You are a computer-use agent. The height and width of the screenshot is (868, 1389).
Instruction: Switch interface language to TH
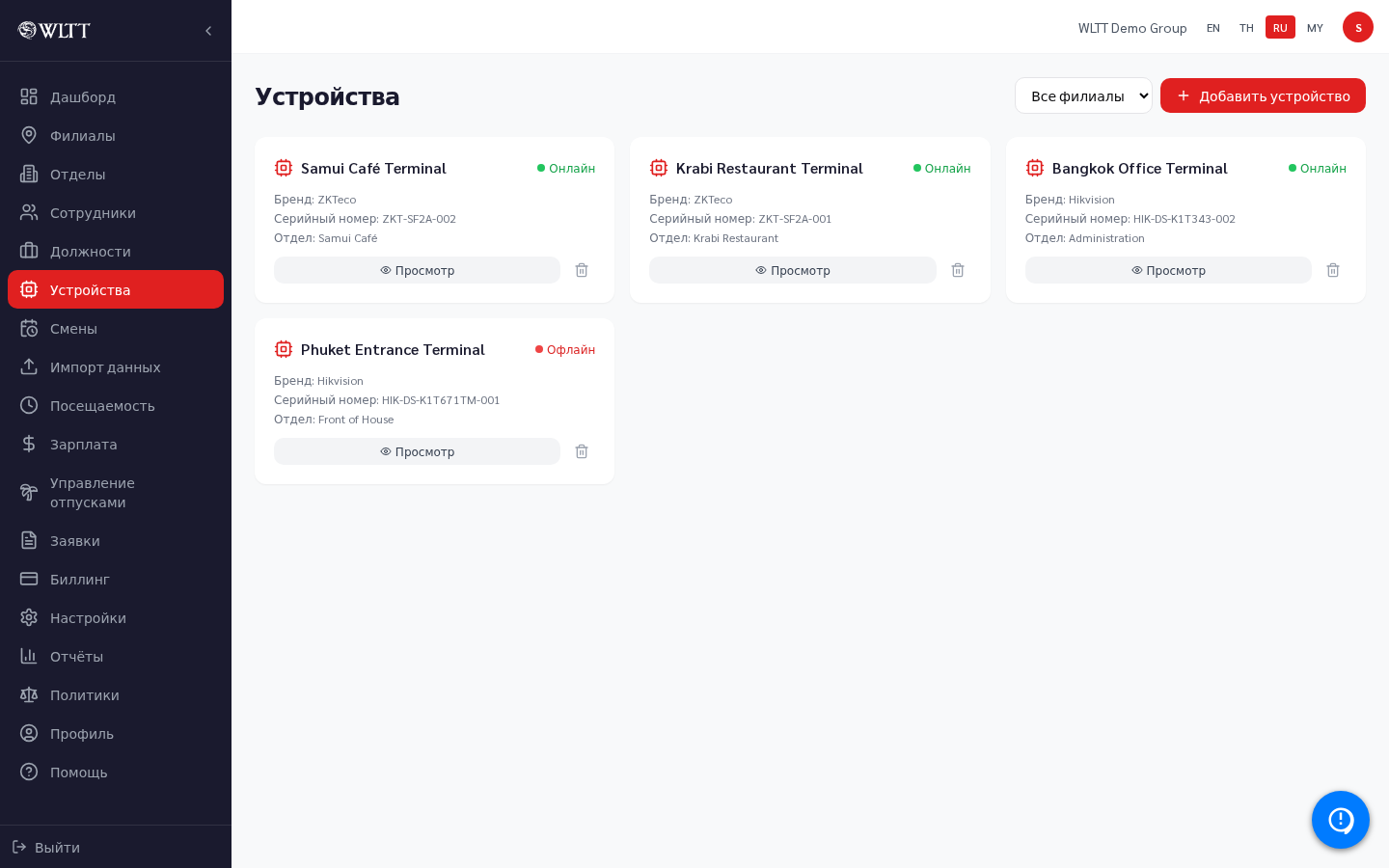click(1246, 27)
